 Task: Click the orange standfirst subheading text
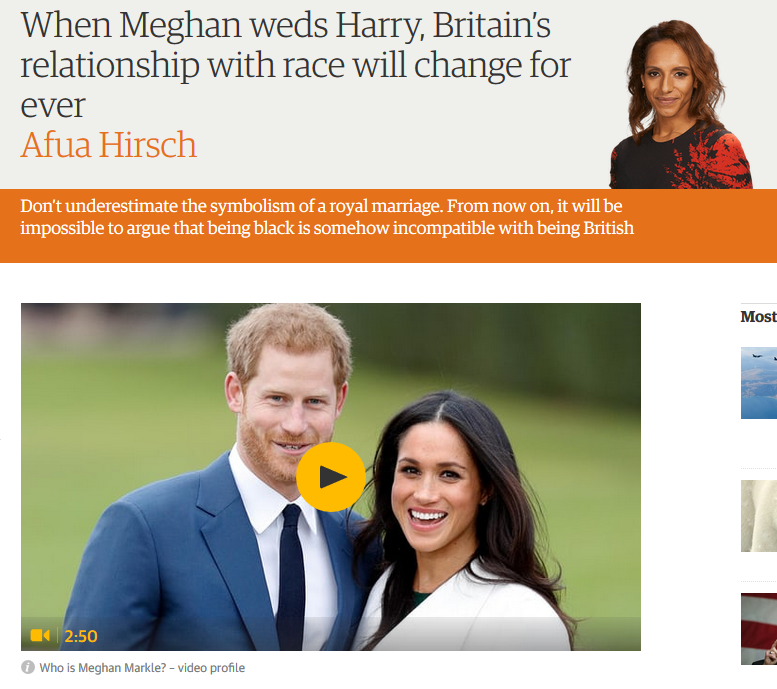click(x=327, y=217)
